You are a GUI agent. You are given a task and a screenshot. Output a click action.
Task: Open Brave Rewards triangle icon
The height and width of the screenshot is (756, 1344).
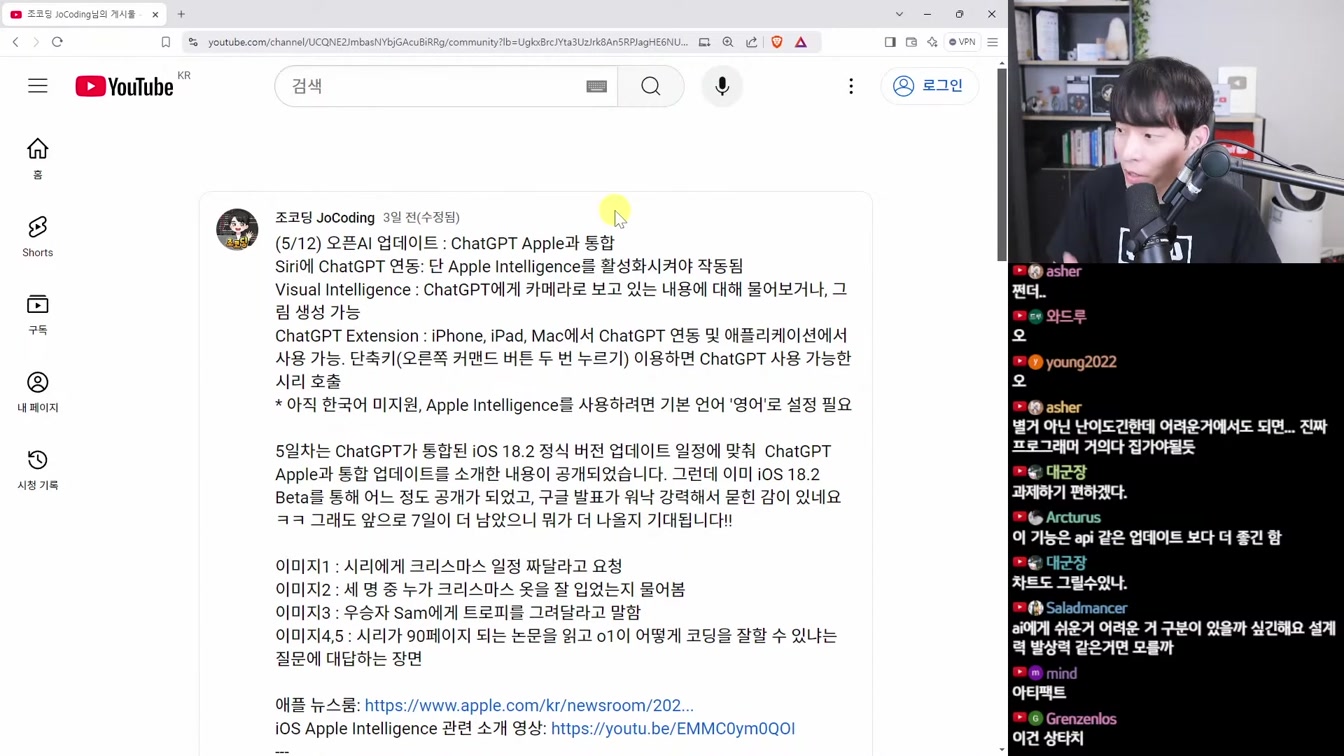click(x=801, y=42)
